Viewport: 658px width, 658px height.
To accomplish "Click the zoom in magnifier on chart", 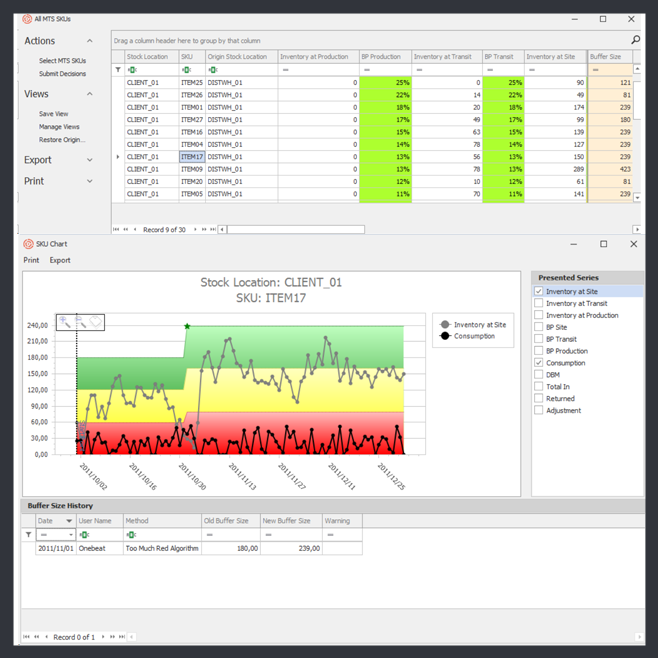I will pos(65,322).
